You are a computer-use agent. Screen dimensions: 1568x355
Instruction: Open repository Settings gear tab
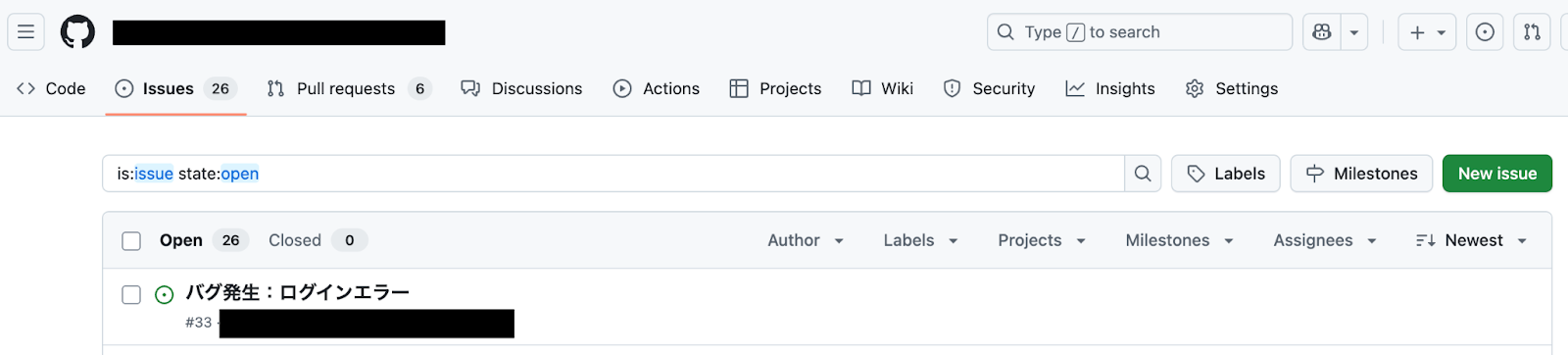click(1232, 88)
